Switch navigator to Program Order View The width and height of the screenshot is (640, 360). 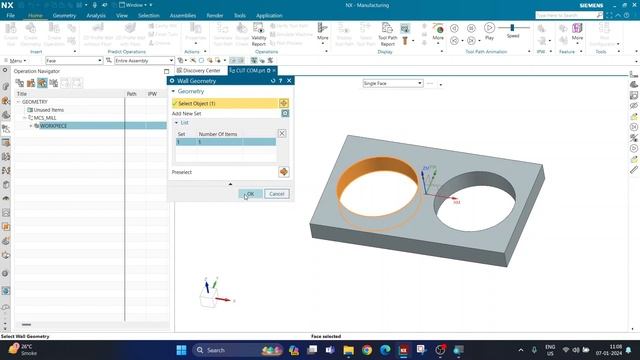(x=20, y=83)
